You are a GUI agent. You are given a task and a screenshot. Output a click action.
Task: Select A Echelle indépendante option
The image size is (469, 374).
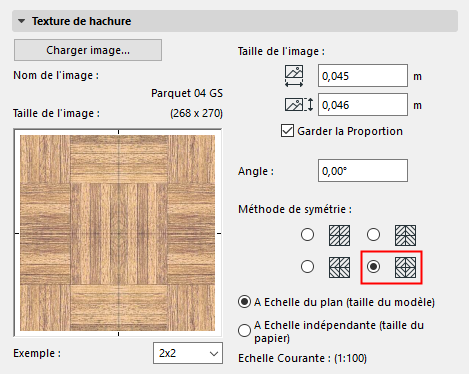244,330
